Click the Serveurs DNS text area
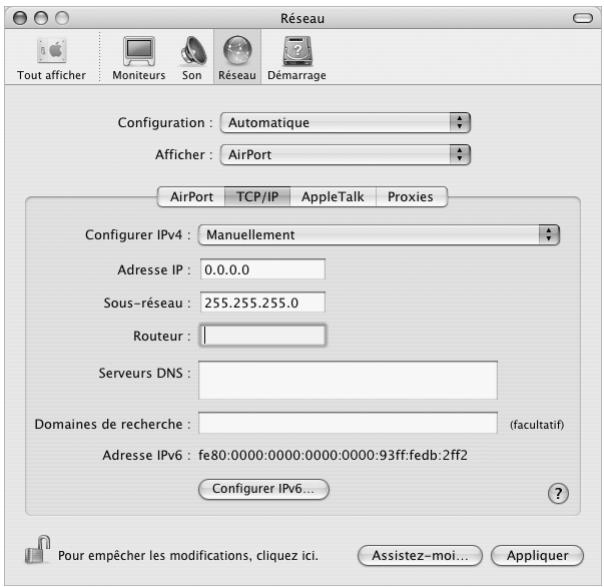This screenshot has width=604, height=587. (348, 380)
